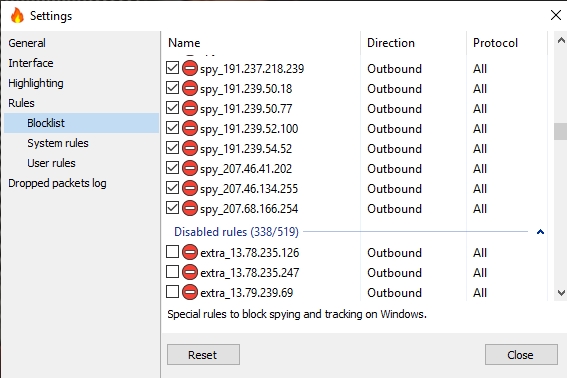Open the General settings page
Viewport: 567px width, 378px height.
point(27,43)
